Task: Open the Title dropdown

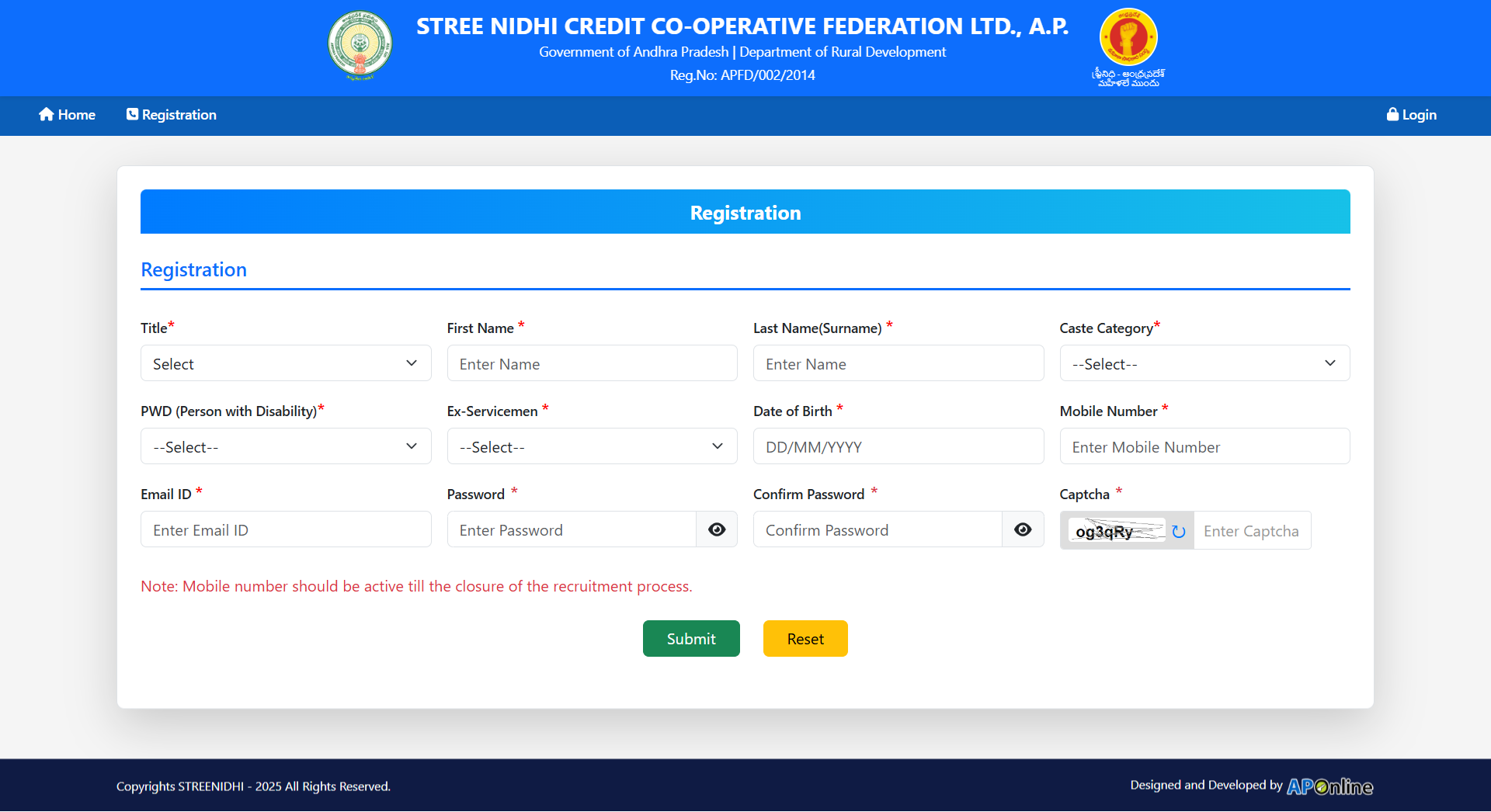Action: click(285, 363)
